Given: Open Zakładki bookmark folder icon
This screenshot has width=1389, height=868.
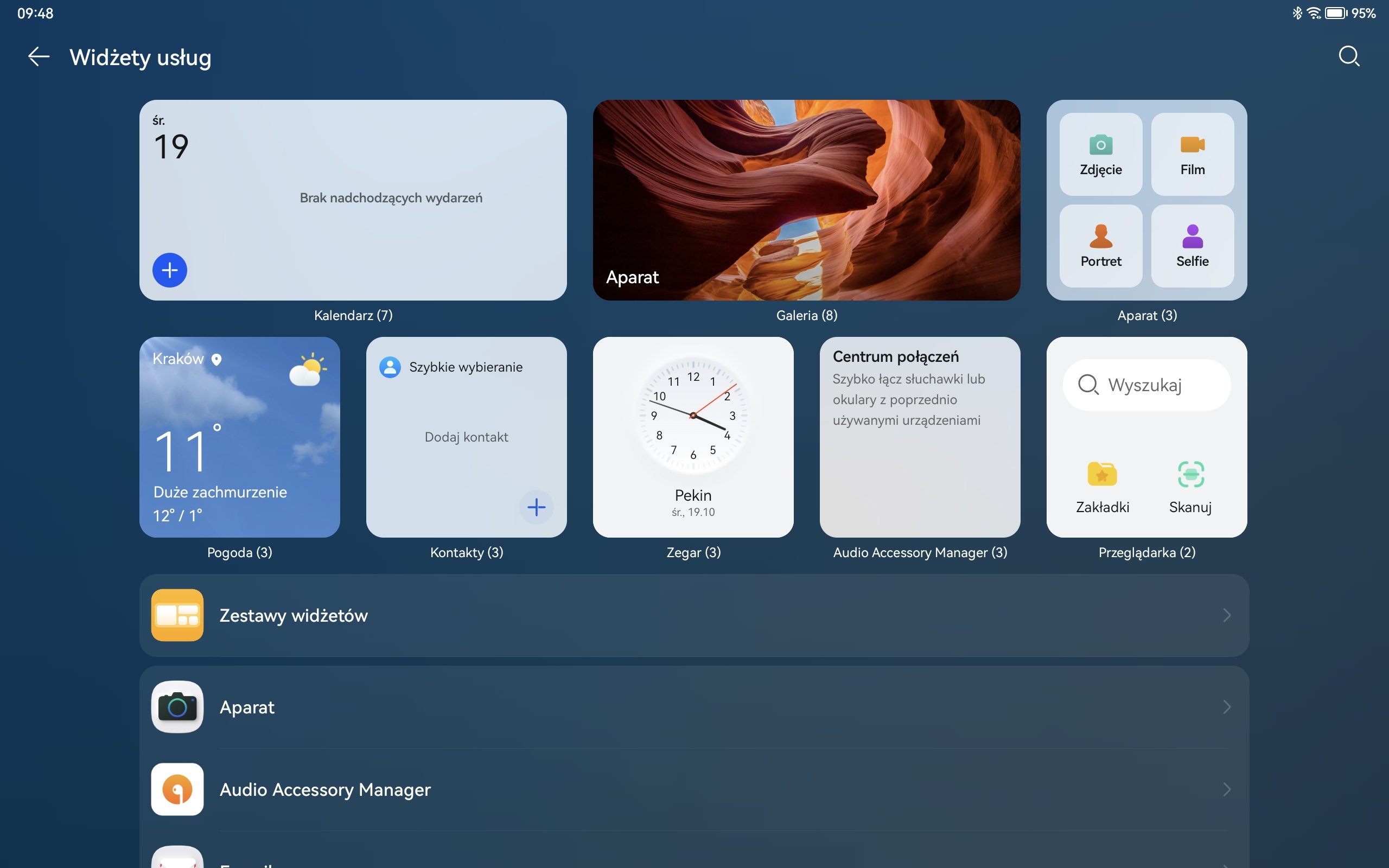Looking at the screenshot, I should click(x=1102, y=474).
